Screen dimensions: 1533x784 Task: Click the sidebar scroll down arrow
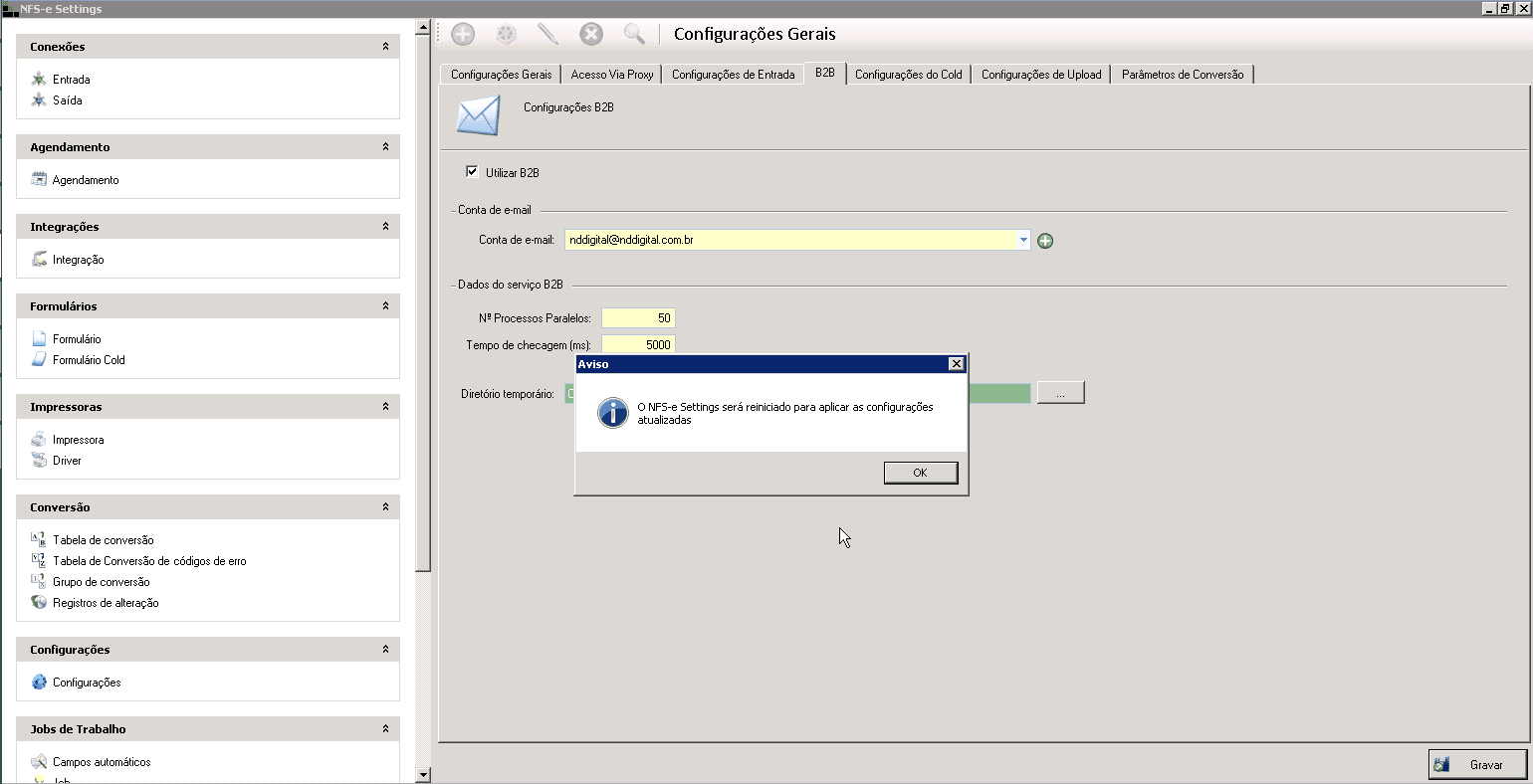[x=423, y=774]
